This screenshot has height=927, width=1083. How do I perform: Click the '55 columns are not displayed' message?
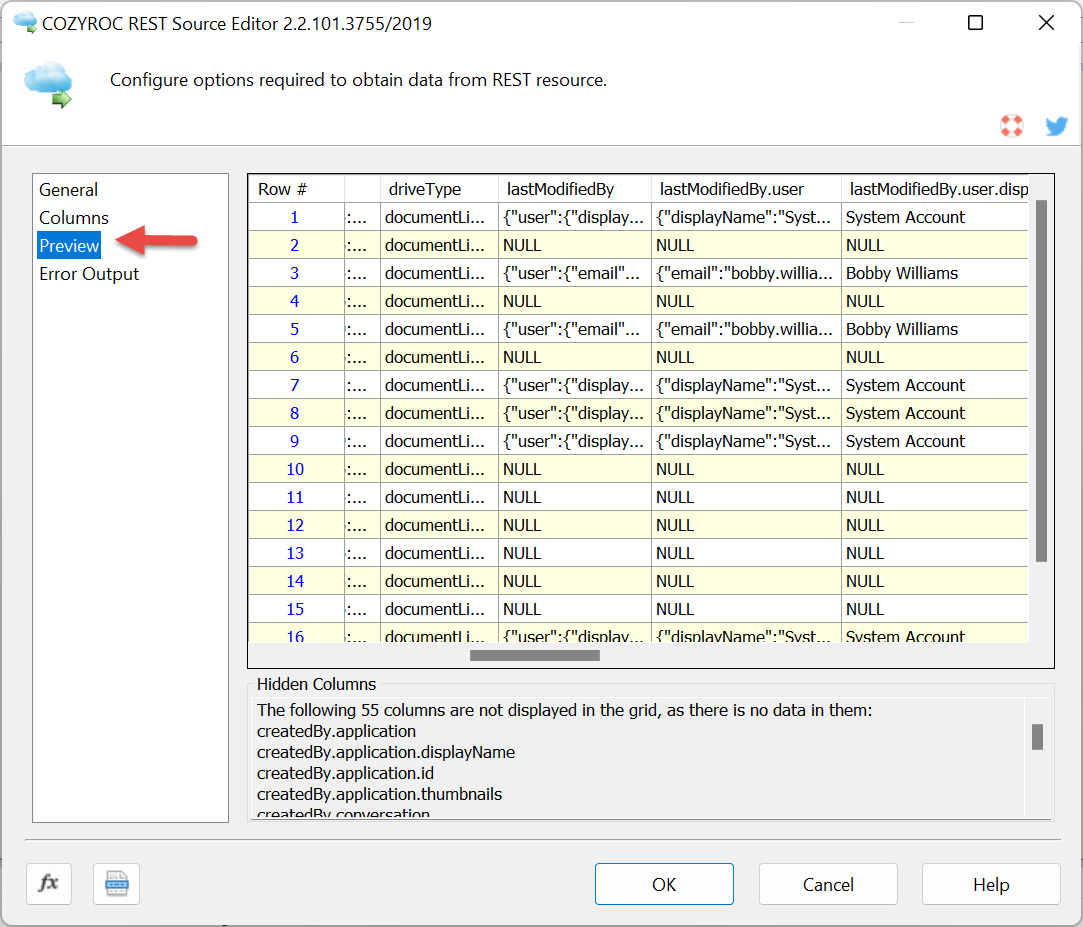click(564, 710)
